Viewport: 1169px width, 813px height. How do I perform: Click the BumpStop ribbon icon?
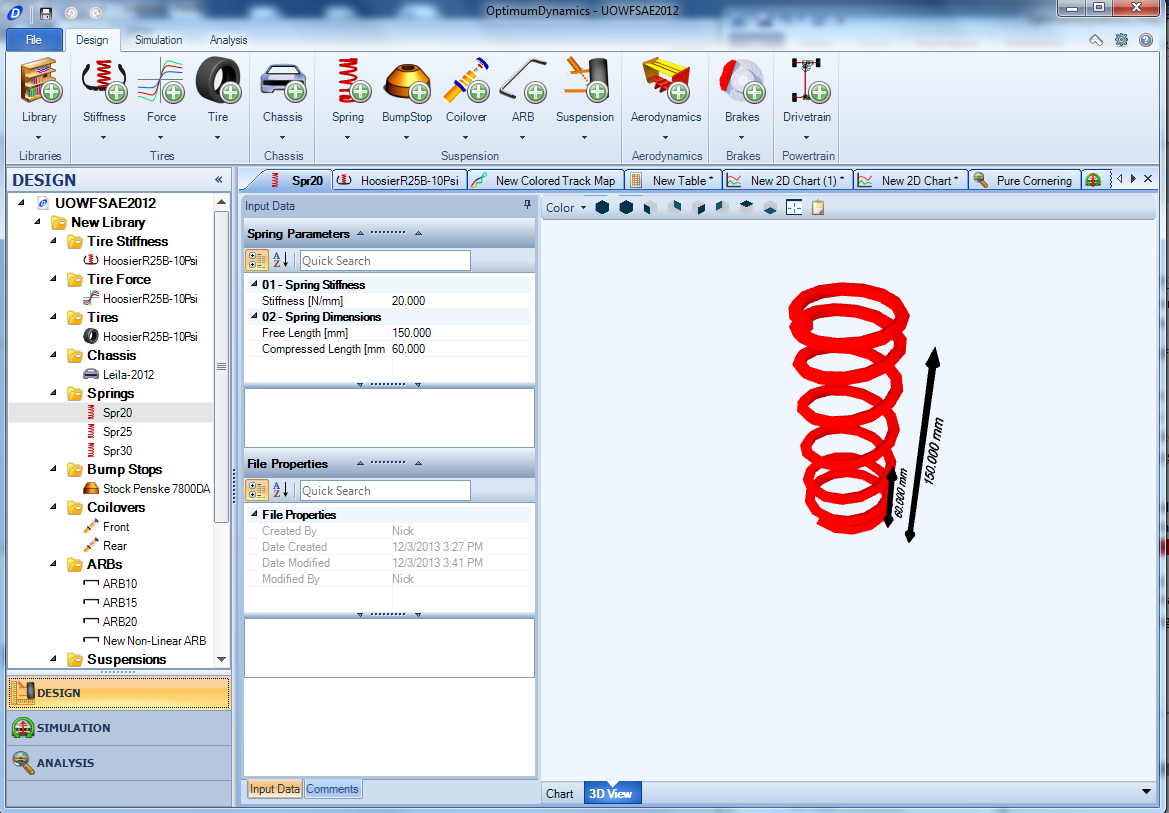[x=407, y=82]
